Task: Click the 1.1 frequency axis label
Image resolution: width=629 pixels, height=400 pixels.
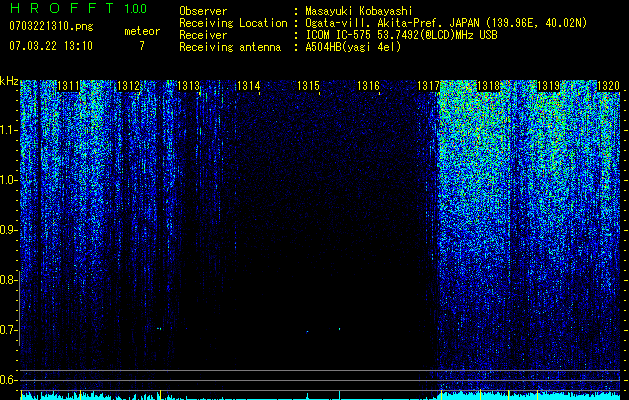Action: click(7, 130)
